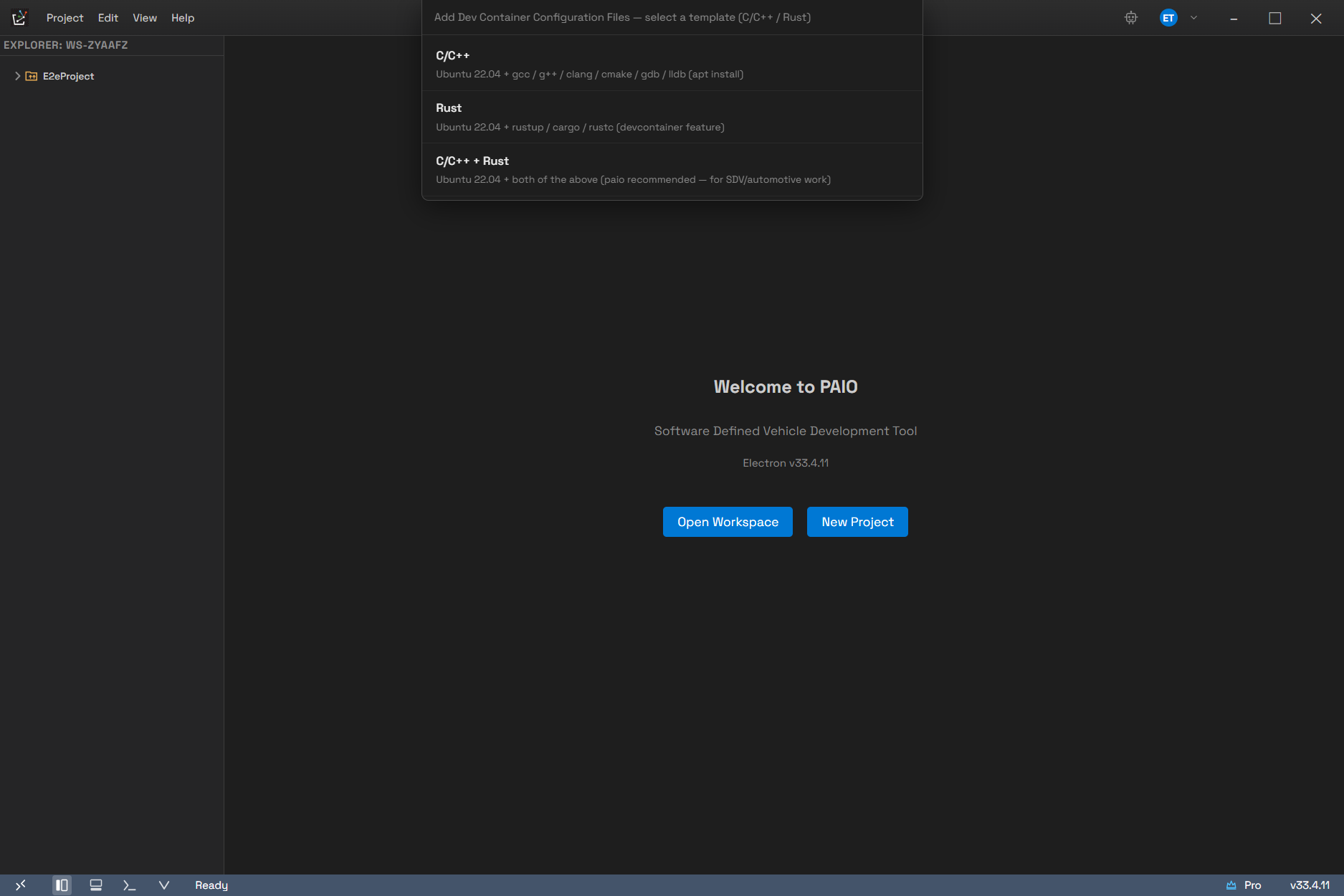This screenshot has width=1344, height=896.
Task: Choose the C/C++ dev container template
Action: pyautogui.click(x=672, y=65)
